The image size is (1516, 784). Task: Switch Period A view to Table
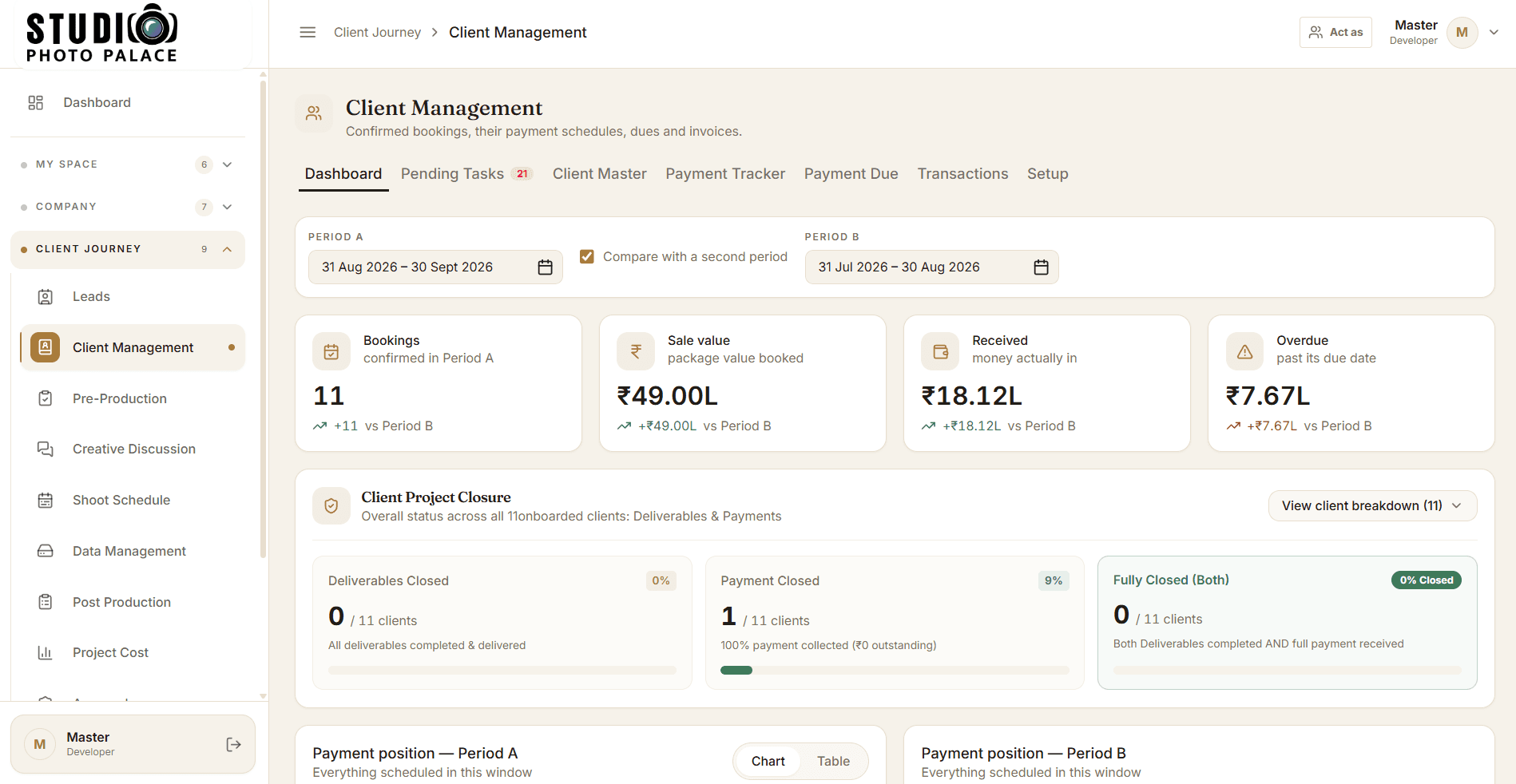(x=833, y=761)
